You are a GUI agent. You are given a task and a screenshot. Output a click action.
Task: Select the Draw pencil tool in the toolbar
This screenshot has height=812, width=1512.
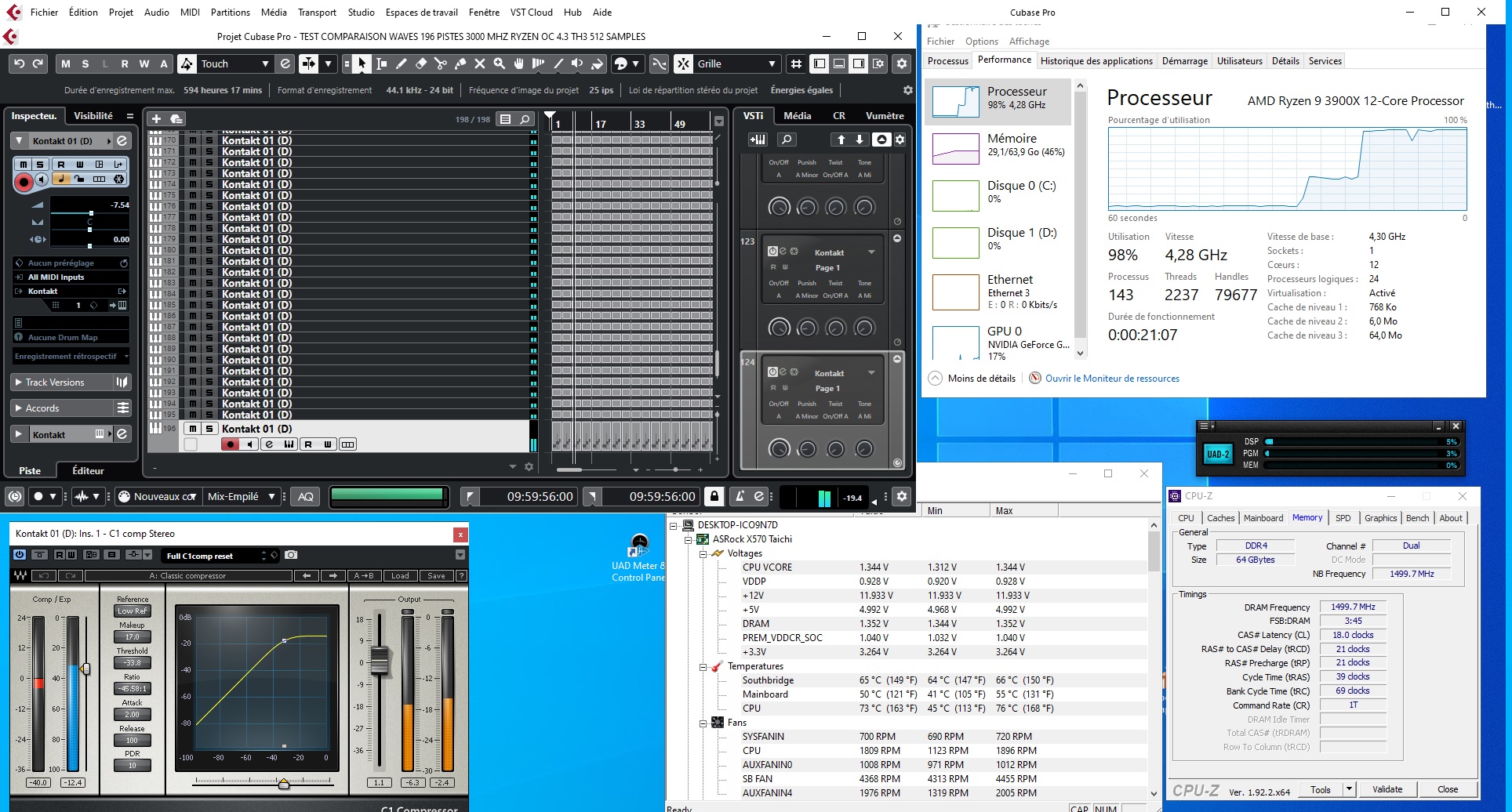pyautogui.click(x=401, y=63)
